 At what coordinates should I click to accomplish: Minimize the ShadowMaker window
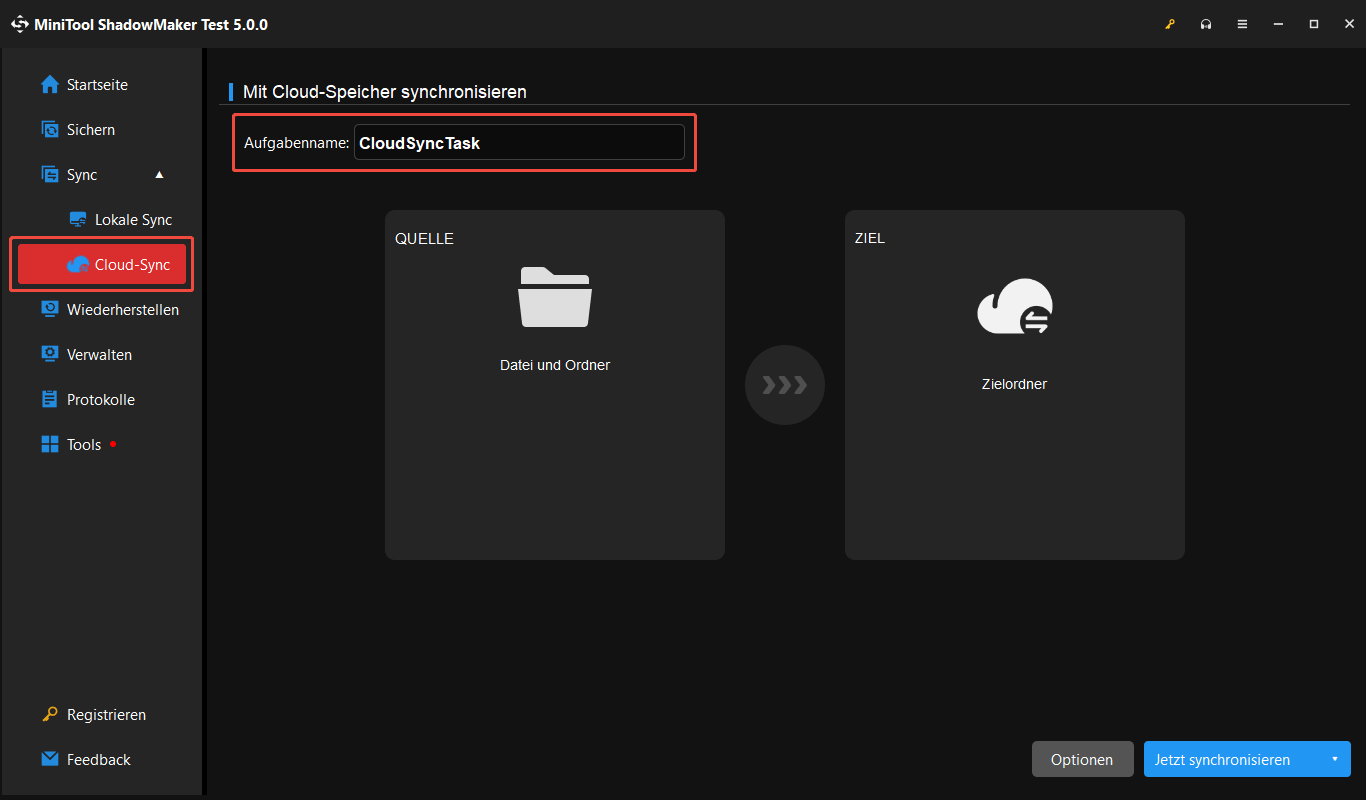click(1278, 24)
